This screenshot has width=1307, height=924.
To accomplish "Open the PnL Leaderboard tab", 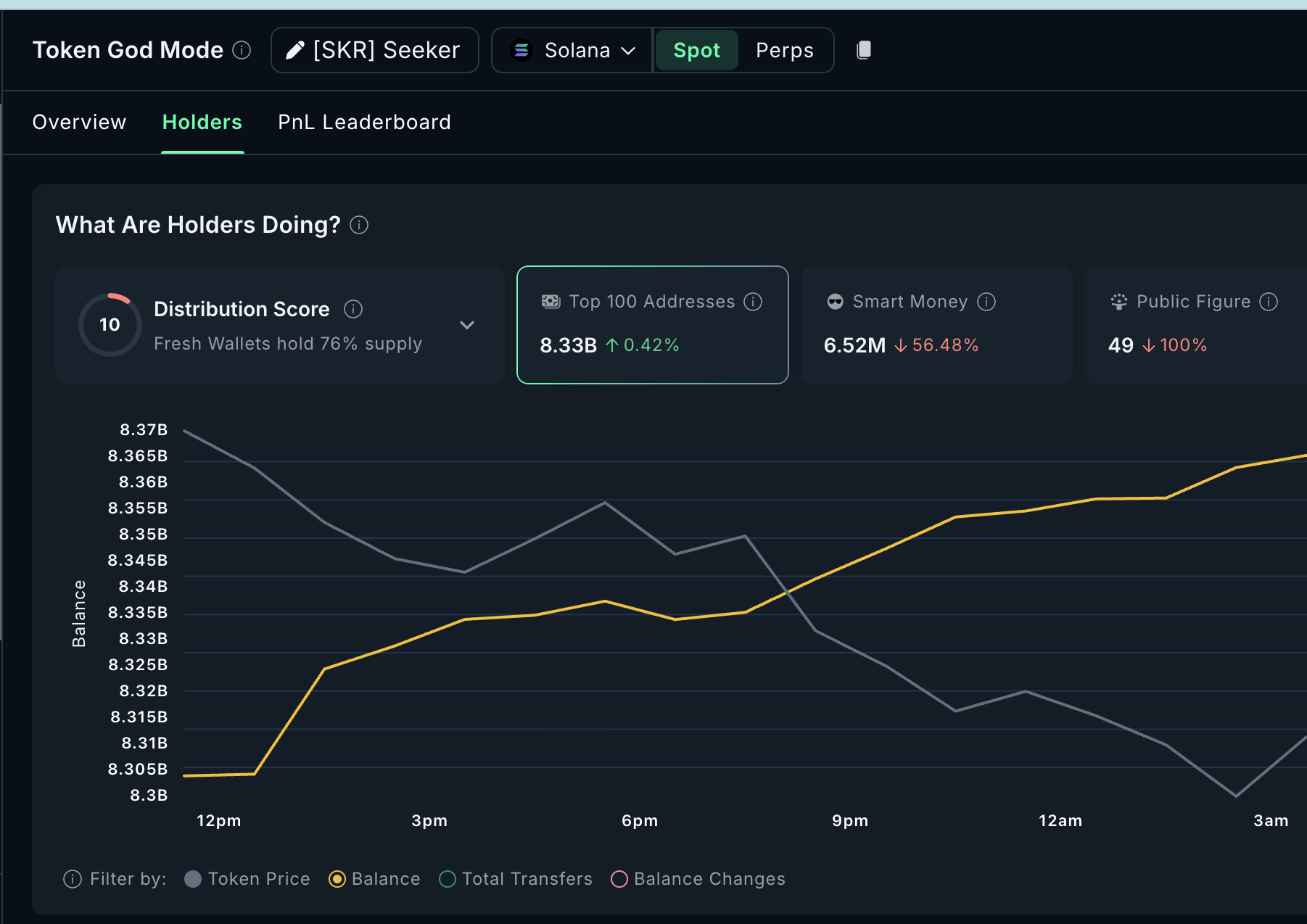I will 364,122.
